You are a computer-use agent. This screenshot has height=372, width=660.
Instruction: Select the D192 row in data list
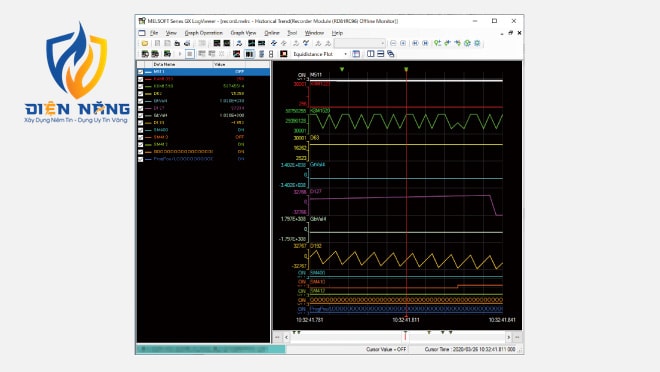tap(203, 123)
